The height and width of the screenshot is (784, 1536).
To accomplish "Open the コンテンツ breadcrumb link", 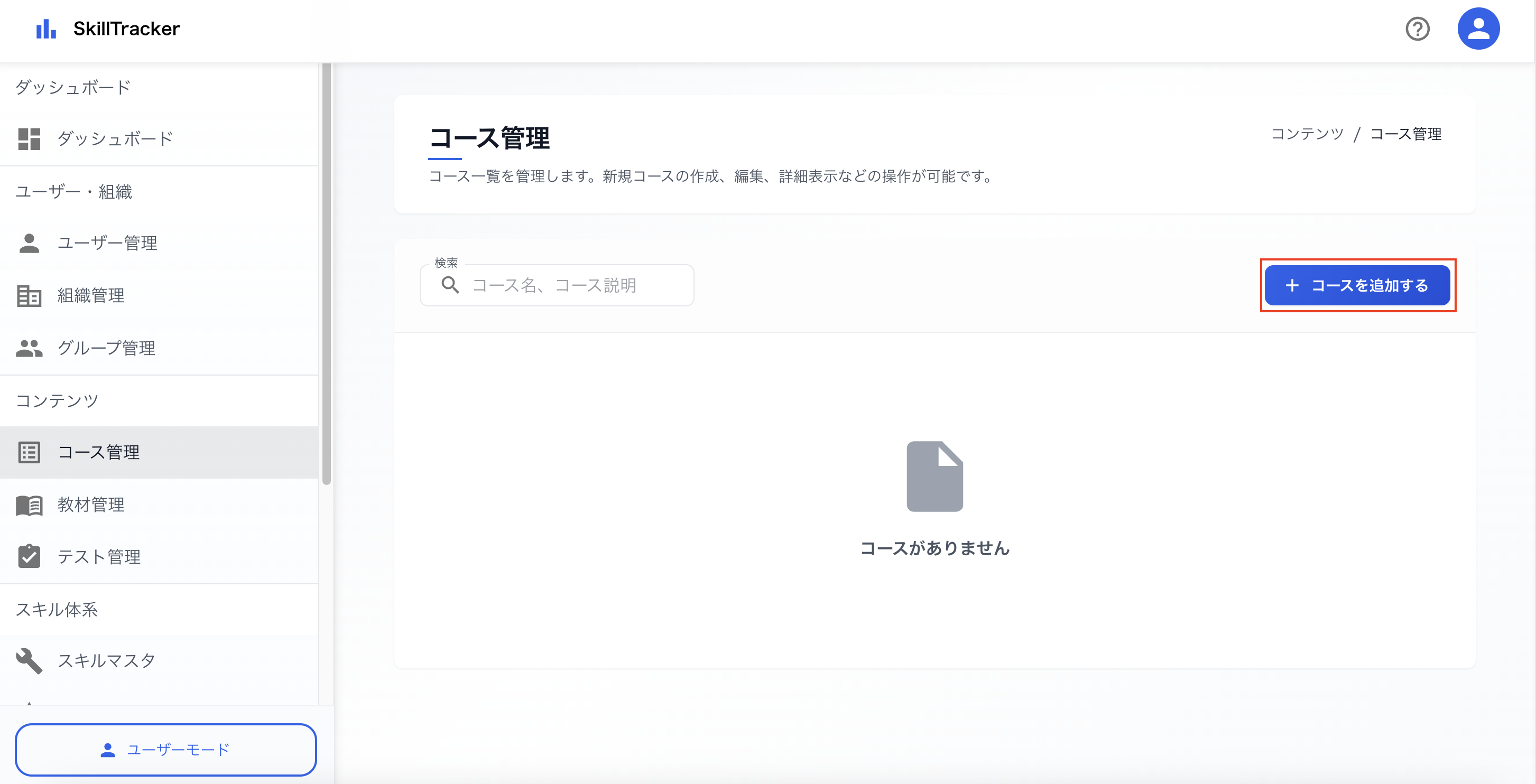I will point(1307,134).
